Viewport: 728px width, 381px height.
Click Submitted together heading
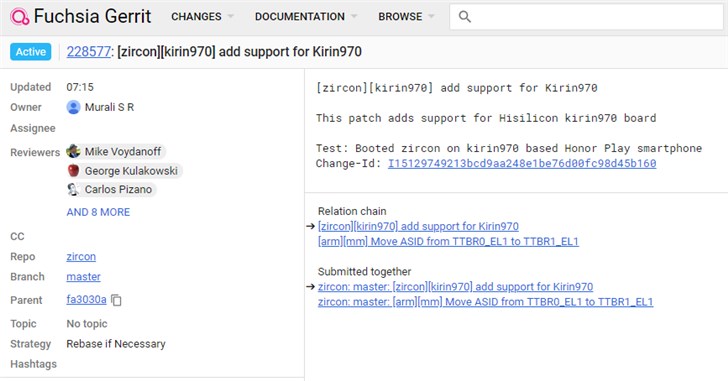tap(364, 271)
